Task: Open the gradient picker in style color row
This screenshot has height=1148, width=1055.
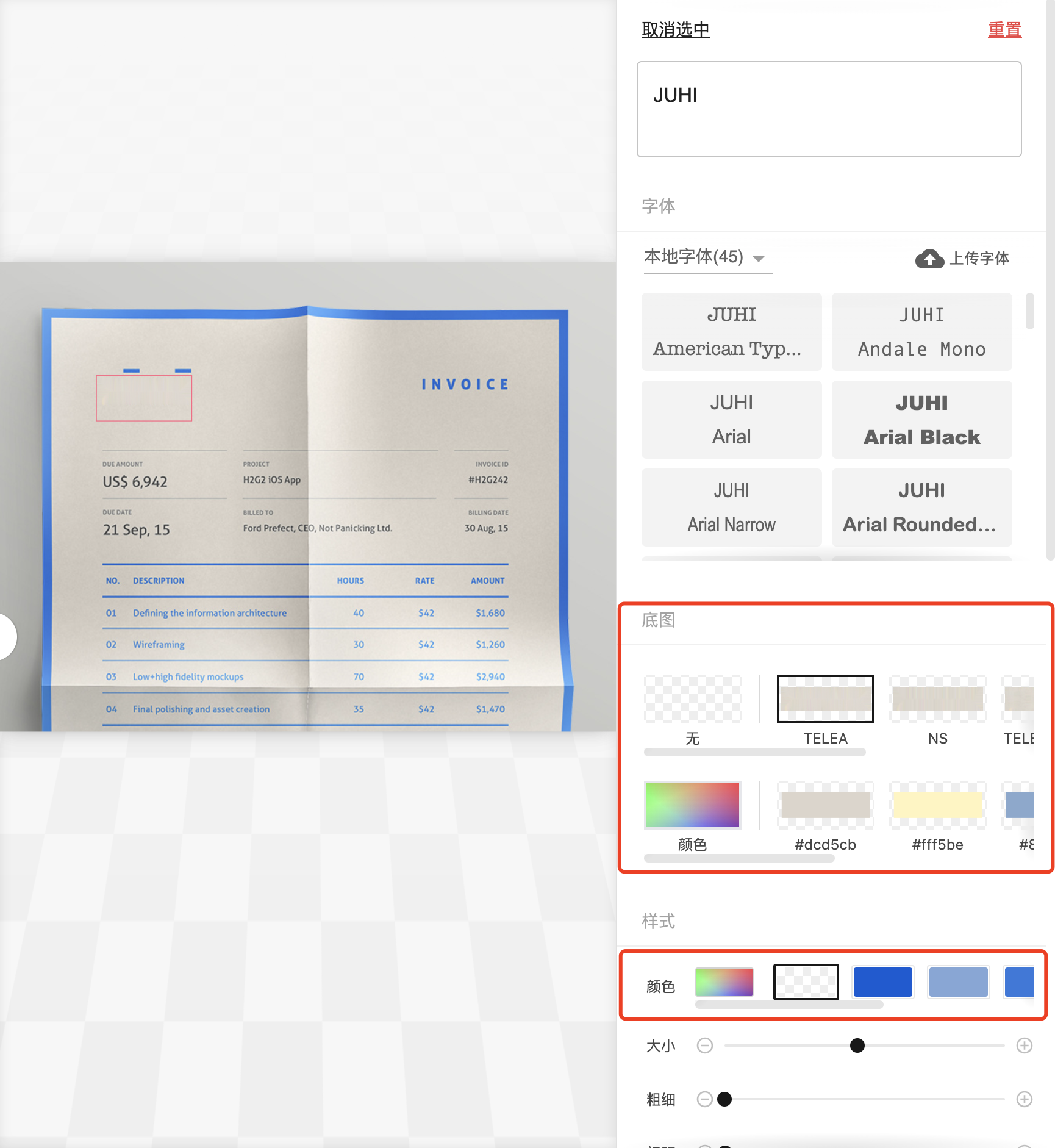Action: [724, 981]
